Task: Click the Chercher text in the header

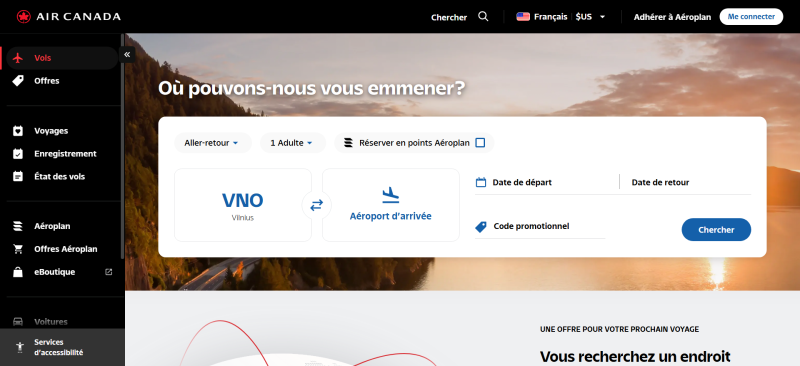Action: click(x=449, y=17)
